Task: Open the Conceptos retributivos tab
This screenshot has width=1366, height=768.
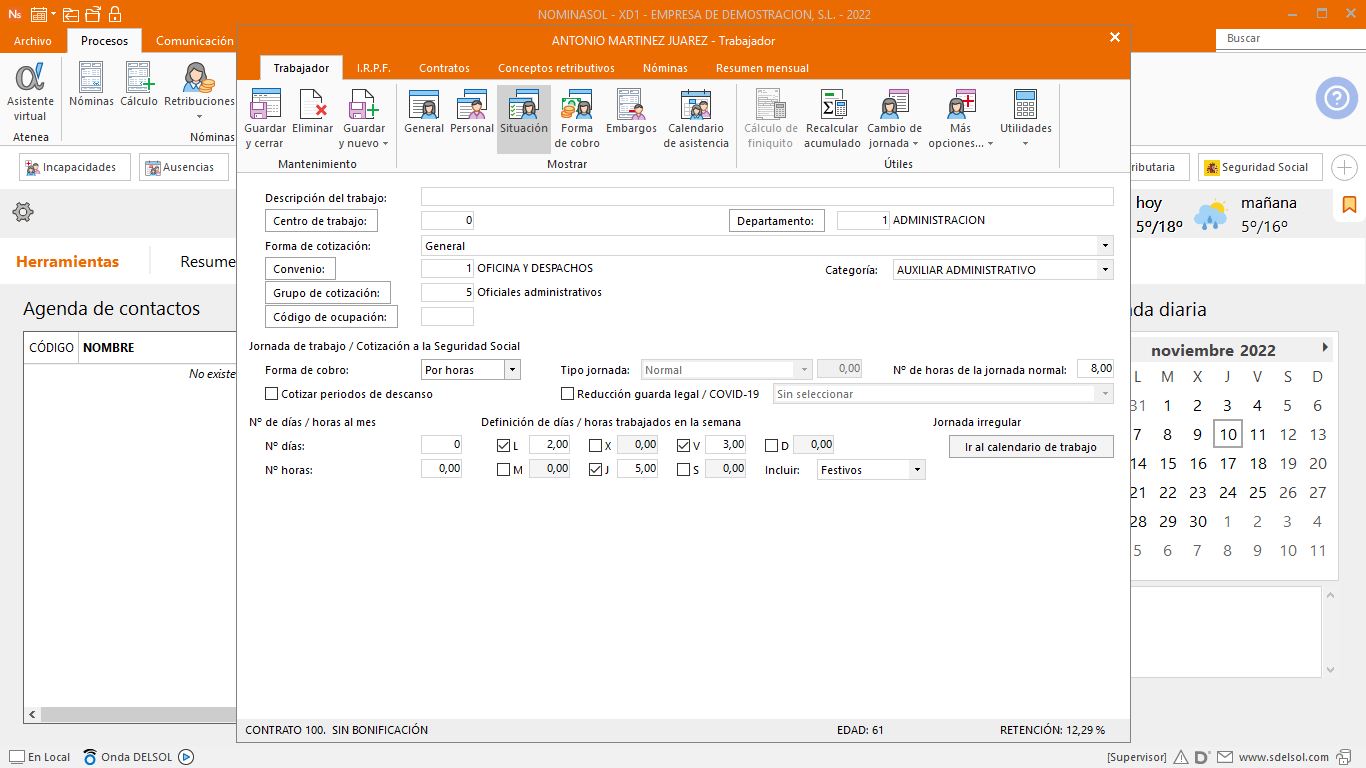Action: [556, 68]
